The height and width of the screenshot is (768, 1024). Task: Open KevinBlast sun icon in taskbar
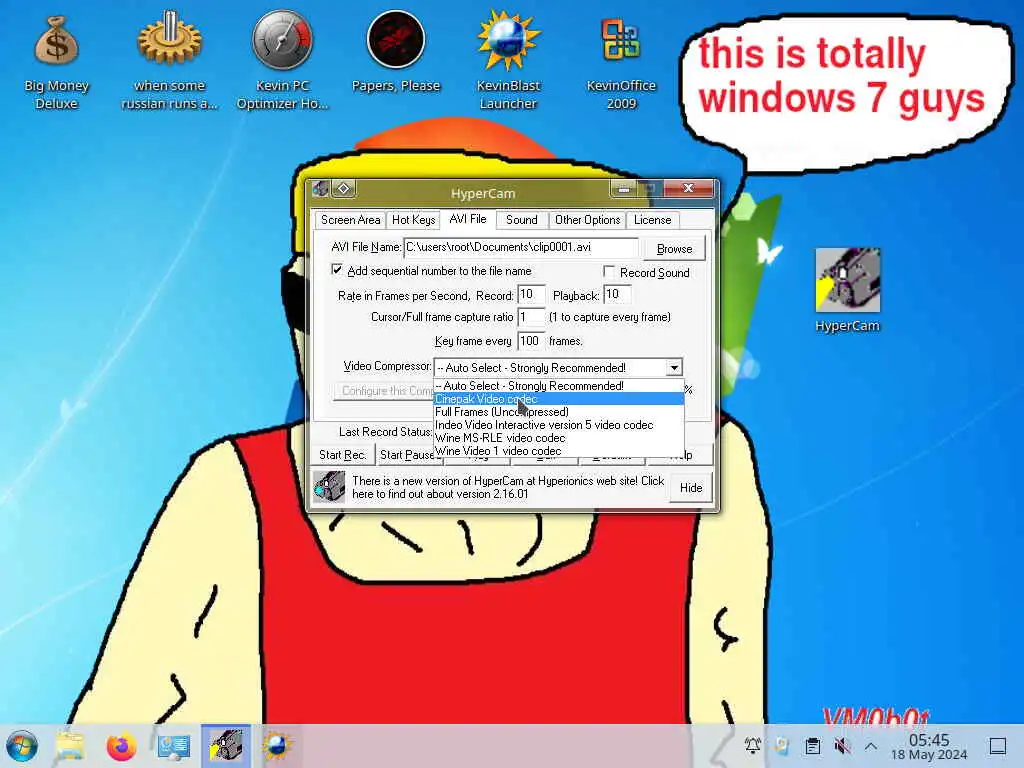pyautogui.click(x=277, y=746)
